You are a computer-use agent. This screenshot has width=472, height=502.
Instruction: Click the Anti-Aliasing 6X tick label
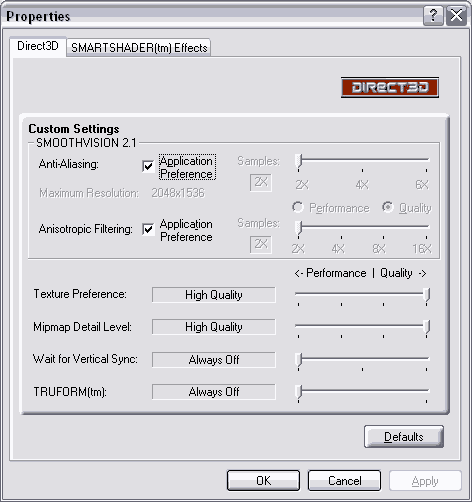coord(422,184)
